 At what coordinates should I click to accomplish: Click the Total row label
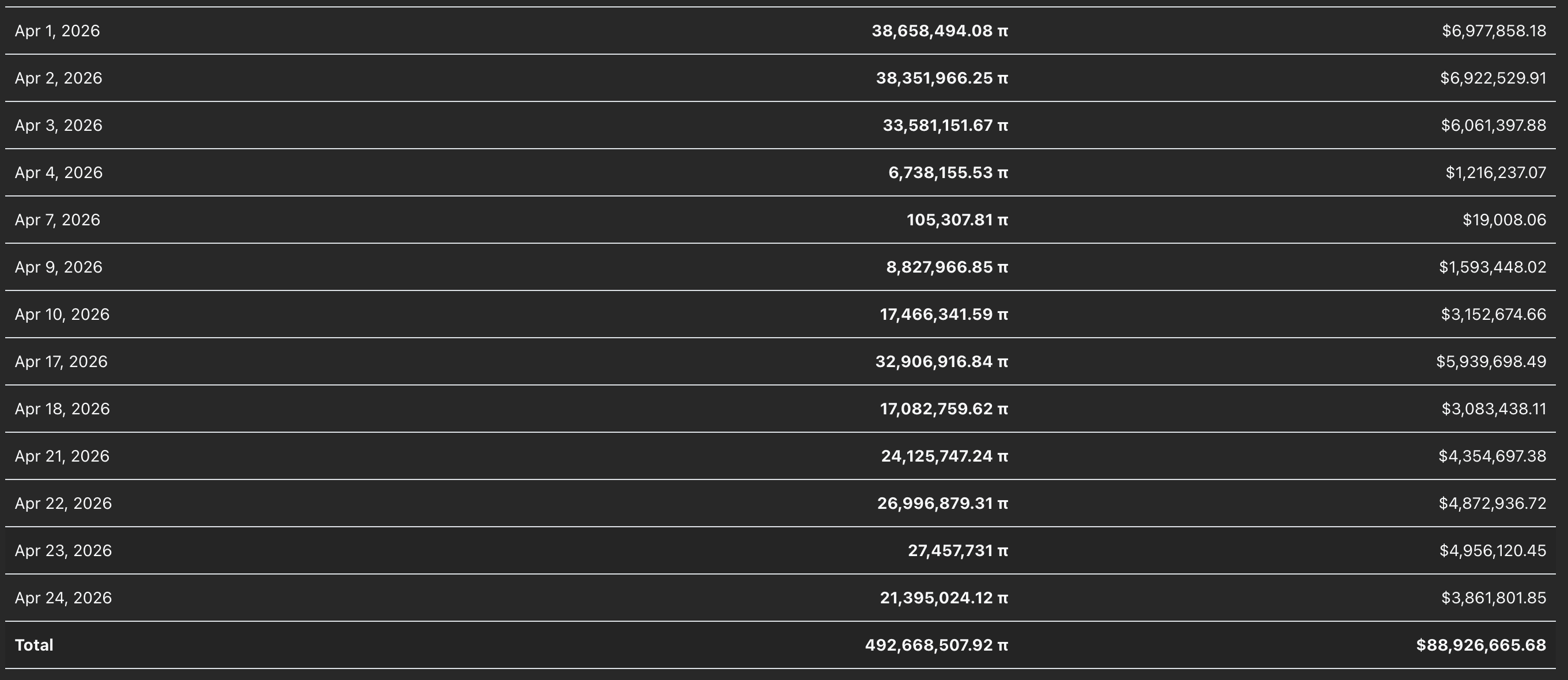(x=34, y=645)
